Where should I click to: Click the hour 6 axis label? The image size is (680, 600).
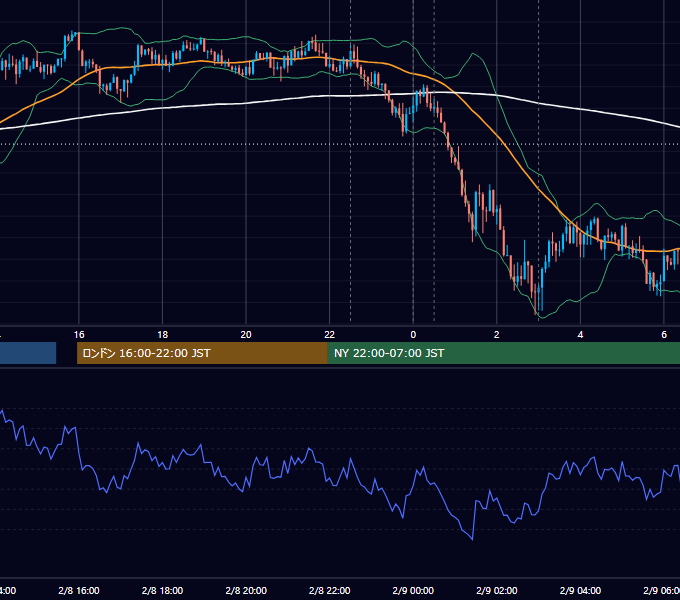(664, 335)
